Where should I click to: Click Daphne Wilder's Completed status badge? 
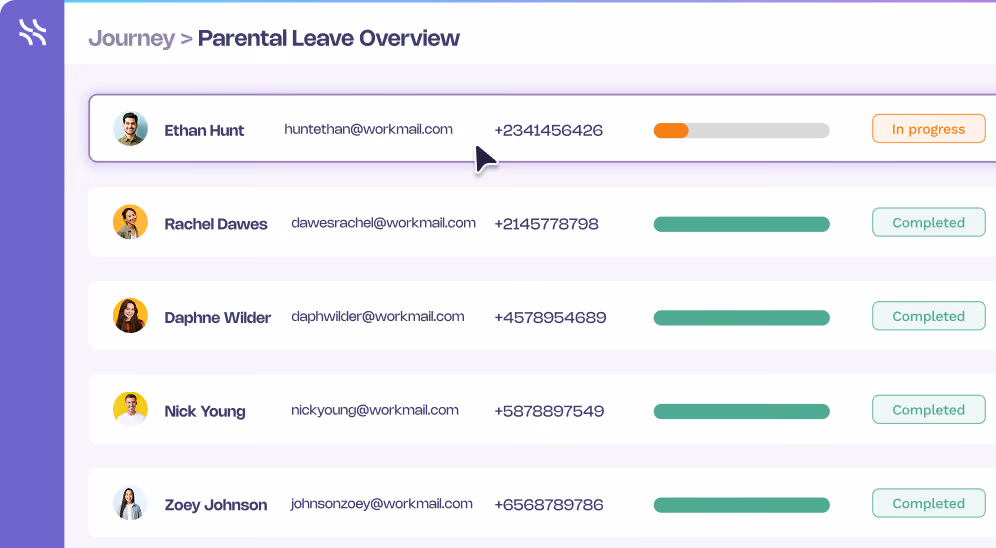click(x=929, y=316)
